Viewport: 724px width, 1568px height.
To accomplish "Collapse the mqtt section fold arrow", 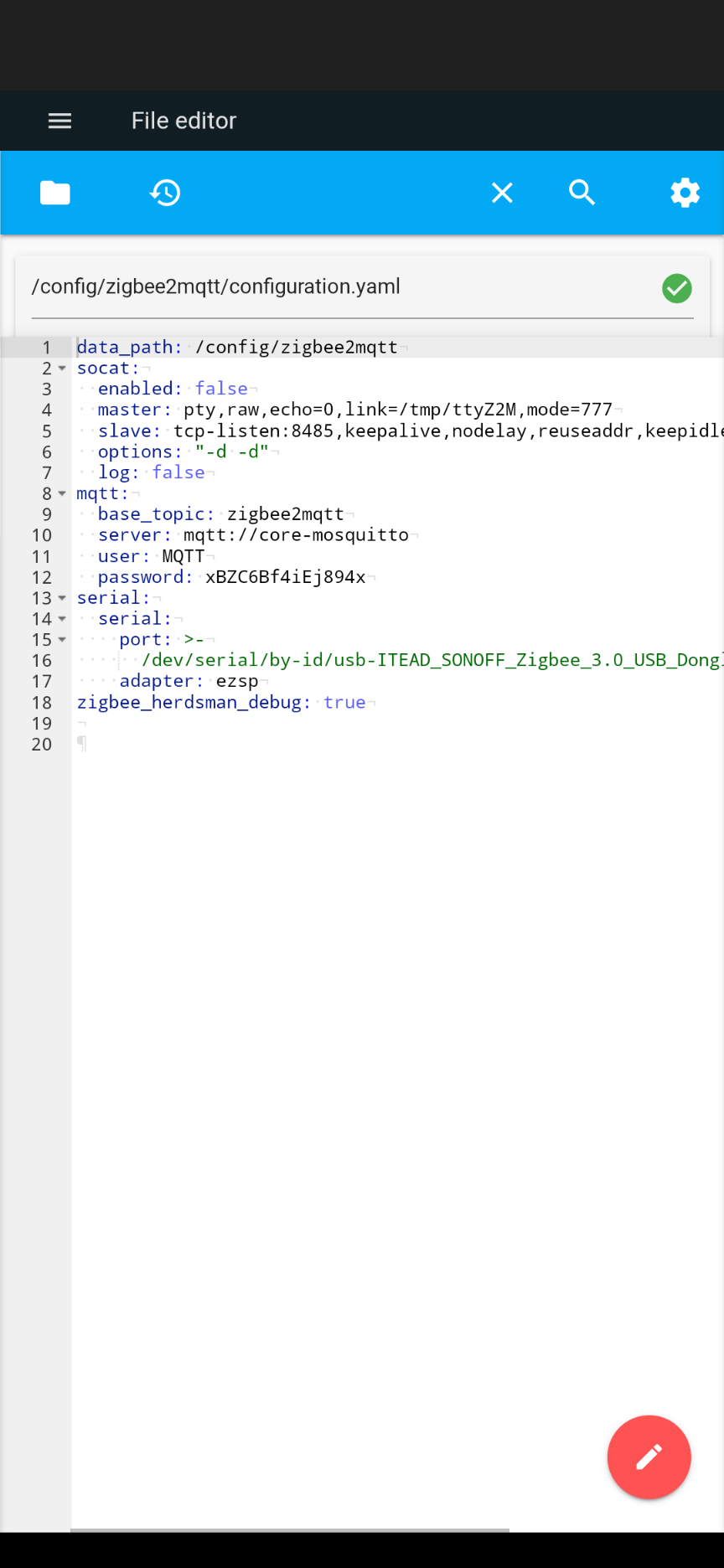I will coord(62,494).
